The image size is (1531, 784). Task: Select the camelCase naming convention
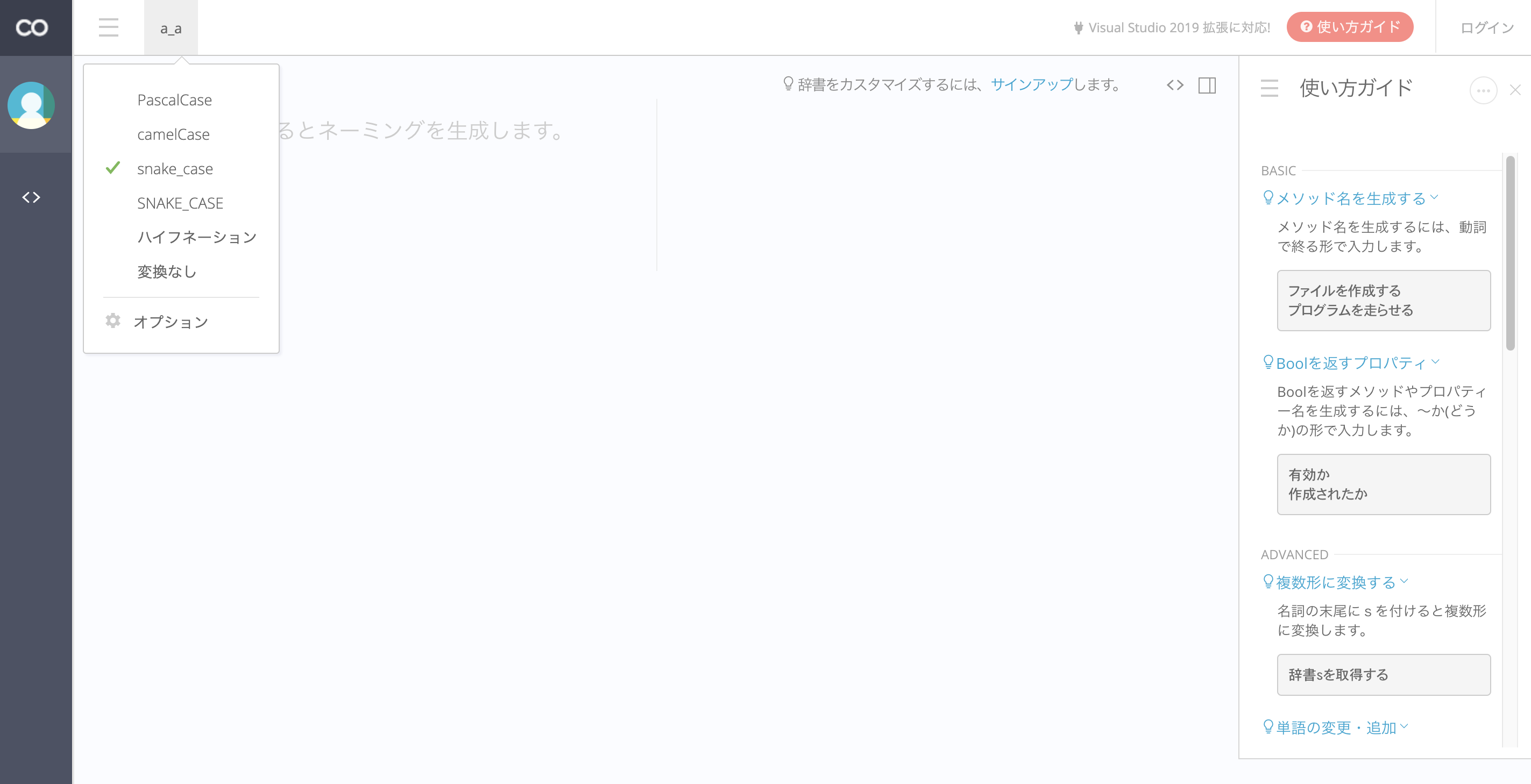click(174, 134)
